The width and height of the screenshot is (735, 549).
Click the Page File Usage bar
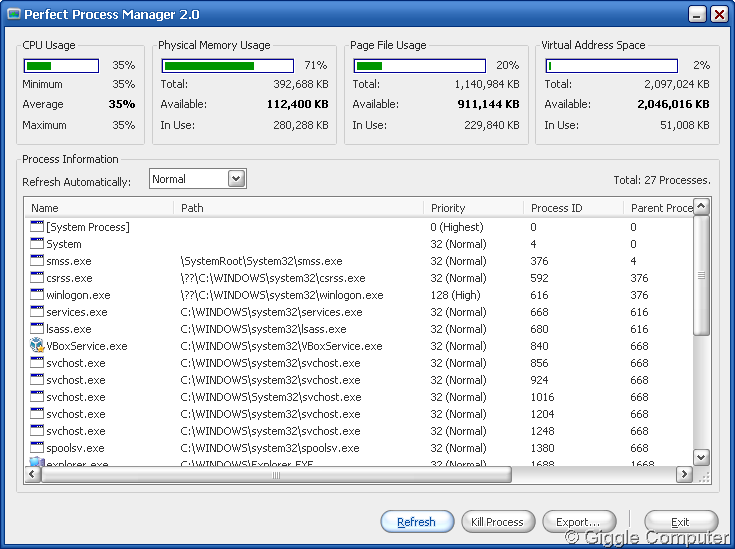(x=420, y=66)
